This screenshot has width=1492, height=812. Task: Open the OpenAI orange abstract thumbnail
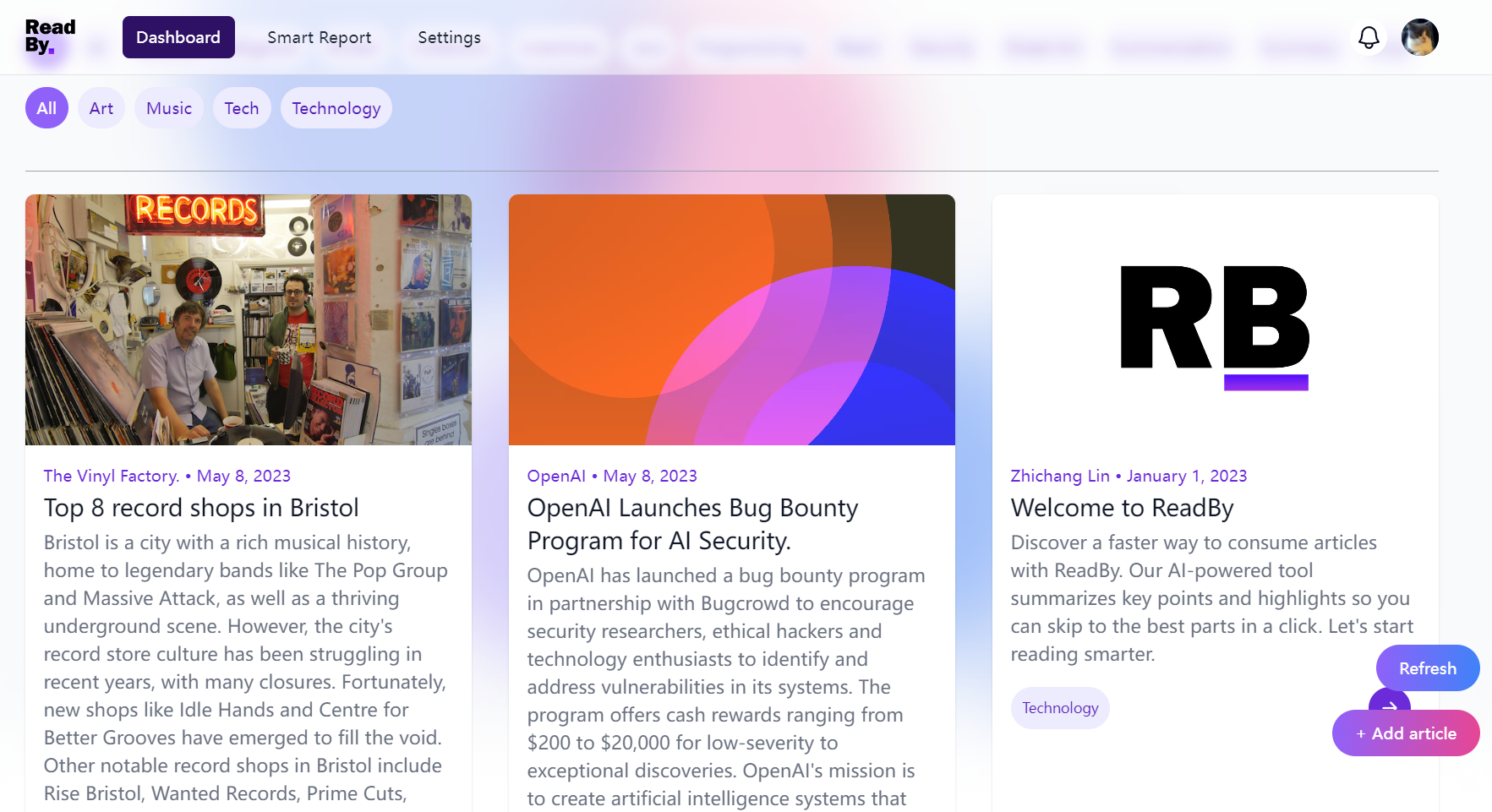click(x=732, y=319)
